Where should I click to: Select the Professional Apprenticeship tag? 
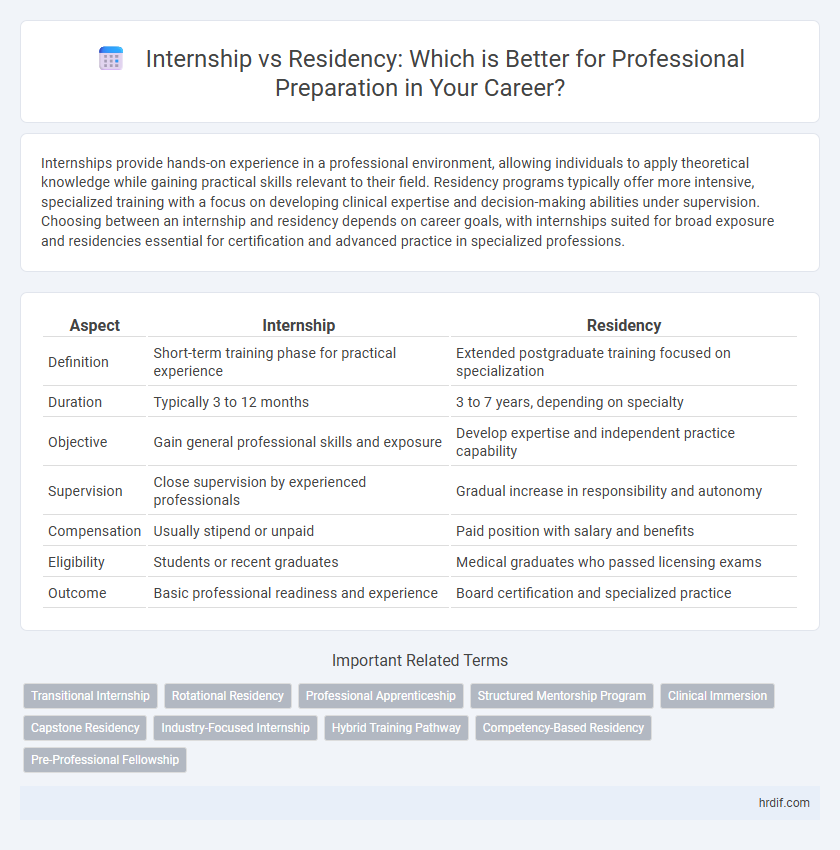click(380, 696)
